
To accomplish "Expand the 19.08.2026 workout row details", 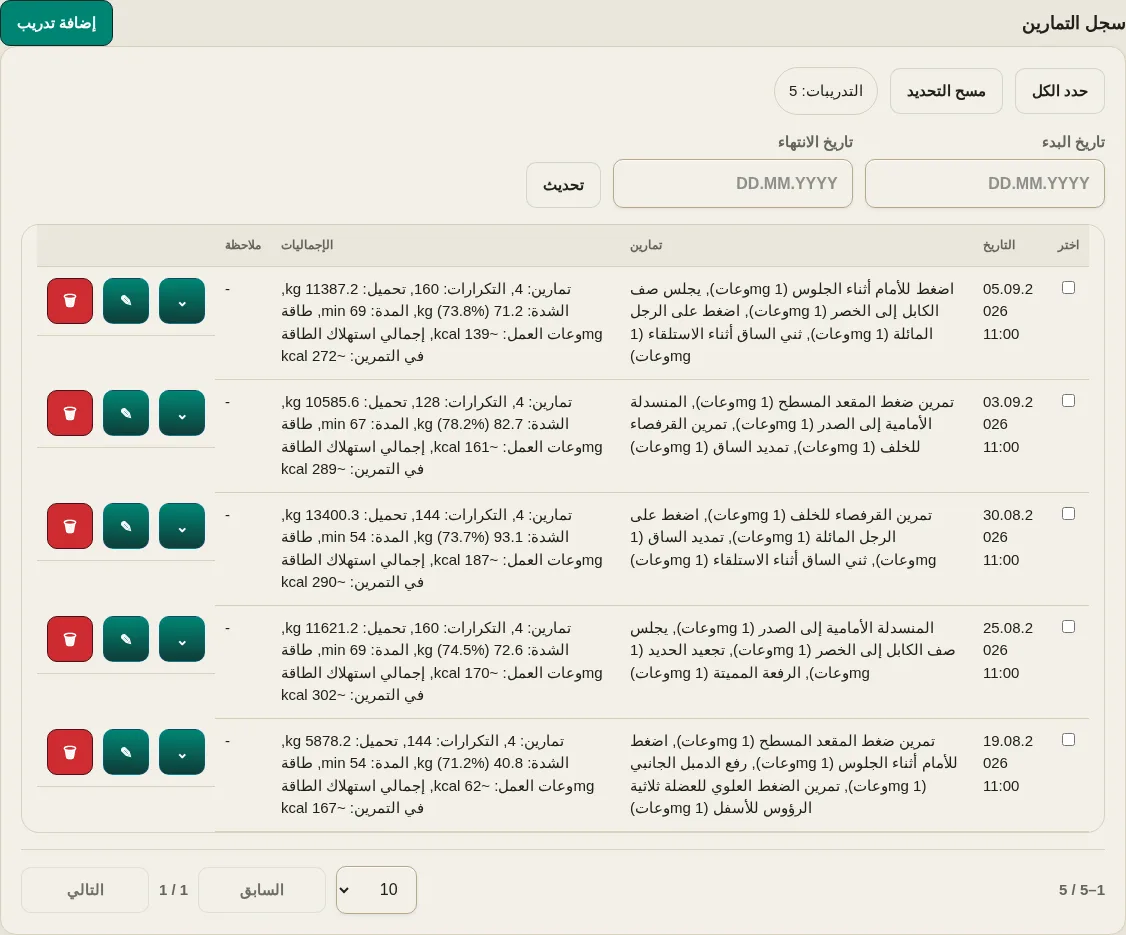I will click(x=182, y=752).
